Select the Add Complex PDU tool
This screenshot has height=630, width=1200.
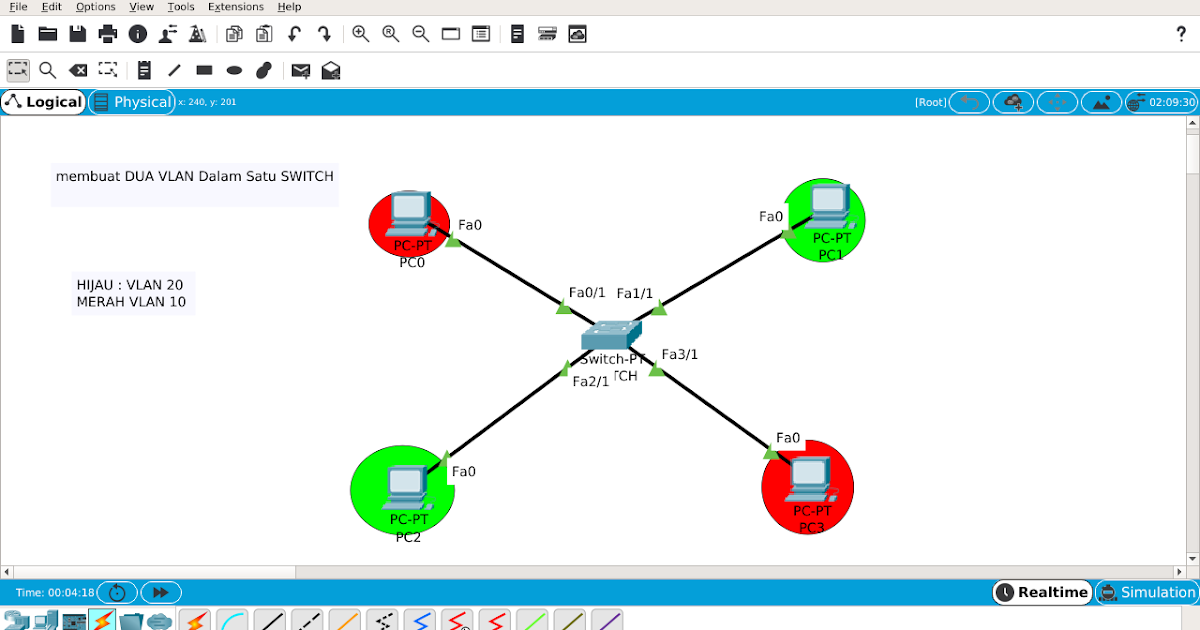(x=329, y=70)
